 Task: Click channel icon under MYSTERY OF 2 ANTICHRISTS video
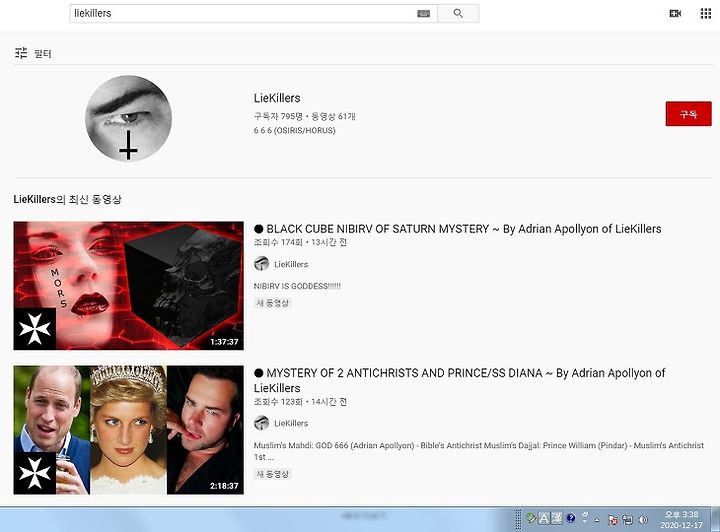pos(262,423)
